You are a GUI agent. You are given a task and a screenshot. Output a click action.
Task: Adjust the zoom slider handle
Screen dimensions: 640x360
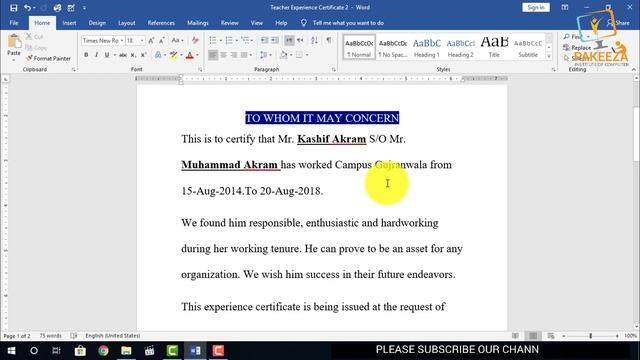590,336
